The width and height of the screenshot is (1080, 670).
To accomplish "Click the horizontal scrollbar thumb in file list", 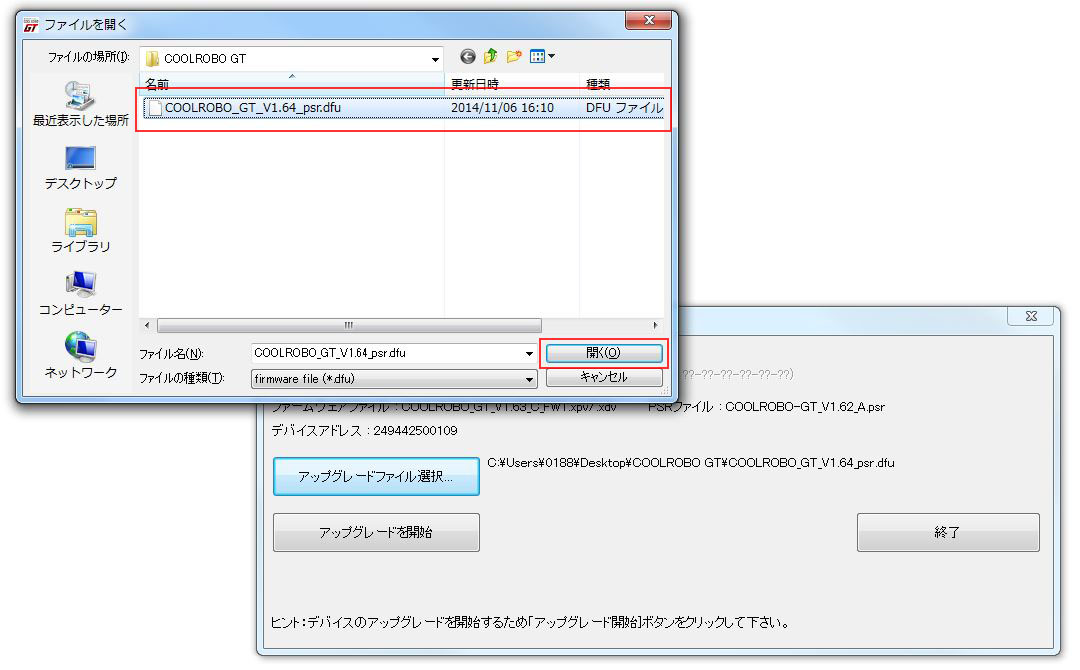I will pos(349,325).
